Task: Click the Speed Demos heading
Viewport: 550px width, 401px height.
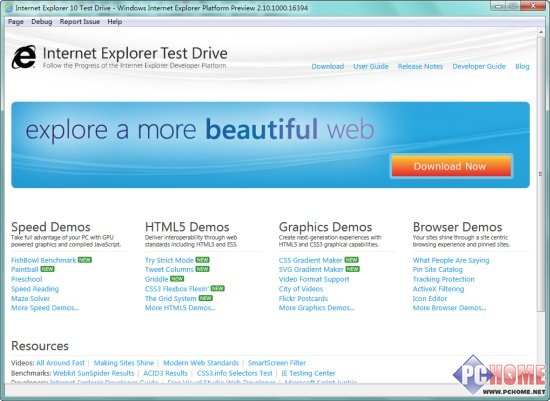Action: (51, 227)
